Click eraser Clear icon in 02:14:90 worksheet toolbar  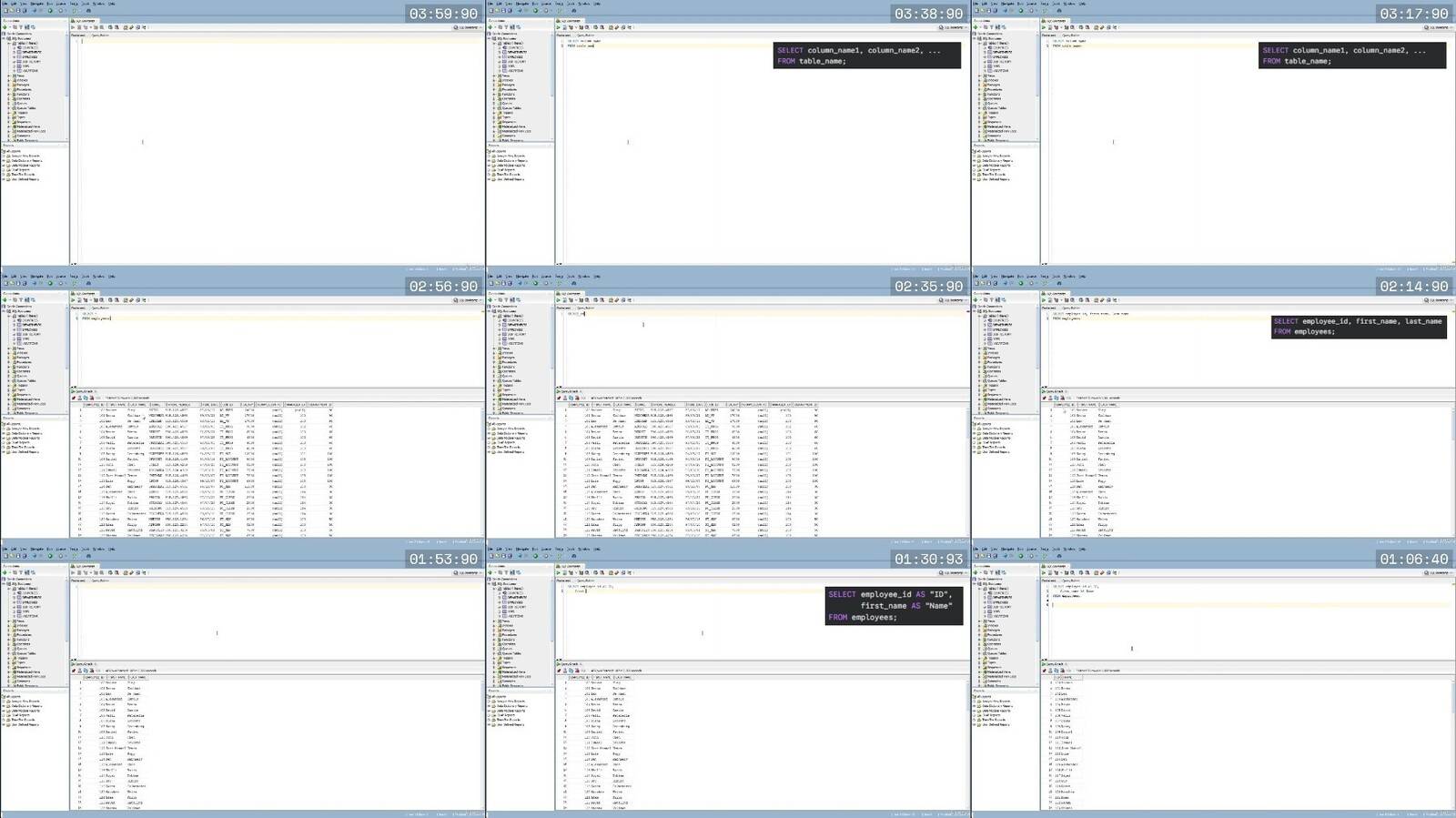click(x=1102, y=300)
